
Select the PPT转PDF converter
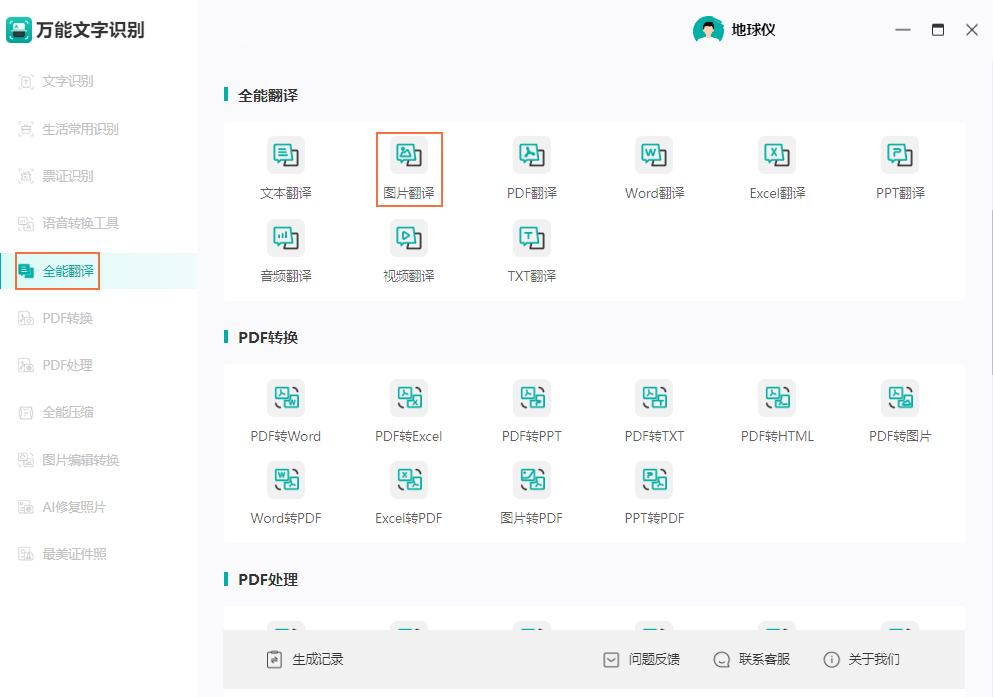(x=653, y=492)
